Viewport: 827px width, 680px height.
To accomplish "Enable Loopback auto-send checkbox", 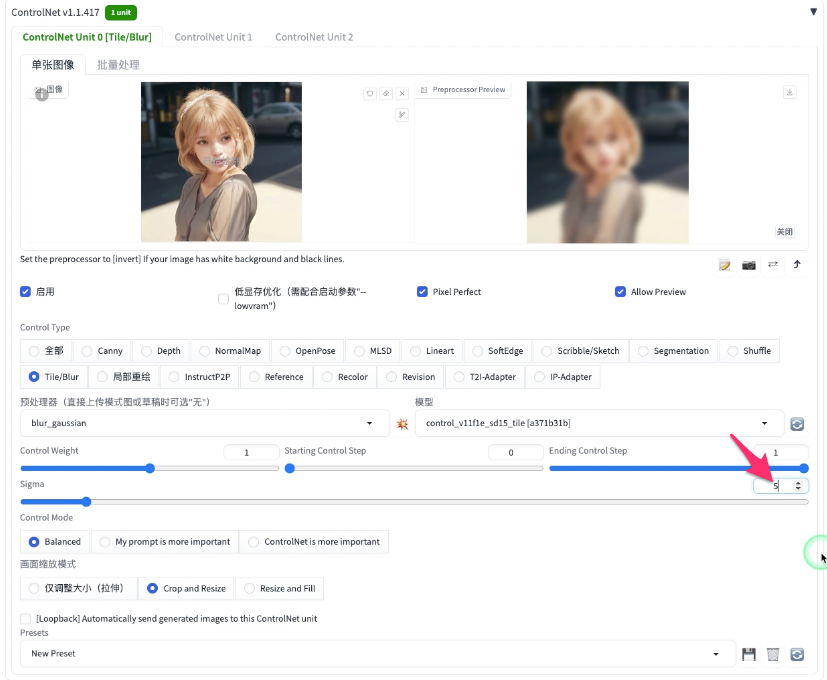I will click(x=25, y=618).
